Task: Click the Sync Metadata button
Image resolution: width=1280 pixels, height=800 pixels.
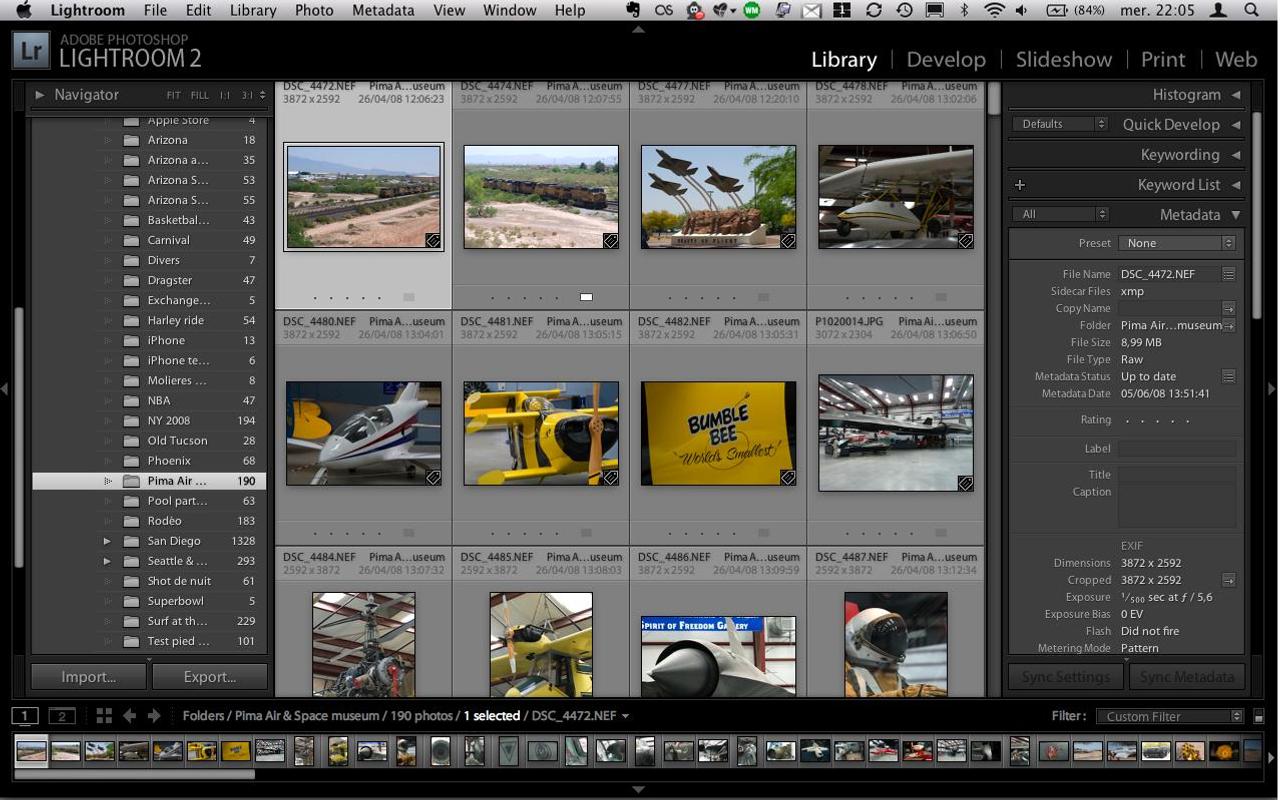Action: (1187, 677)
